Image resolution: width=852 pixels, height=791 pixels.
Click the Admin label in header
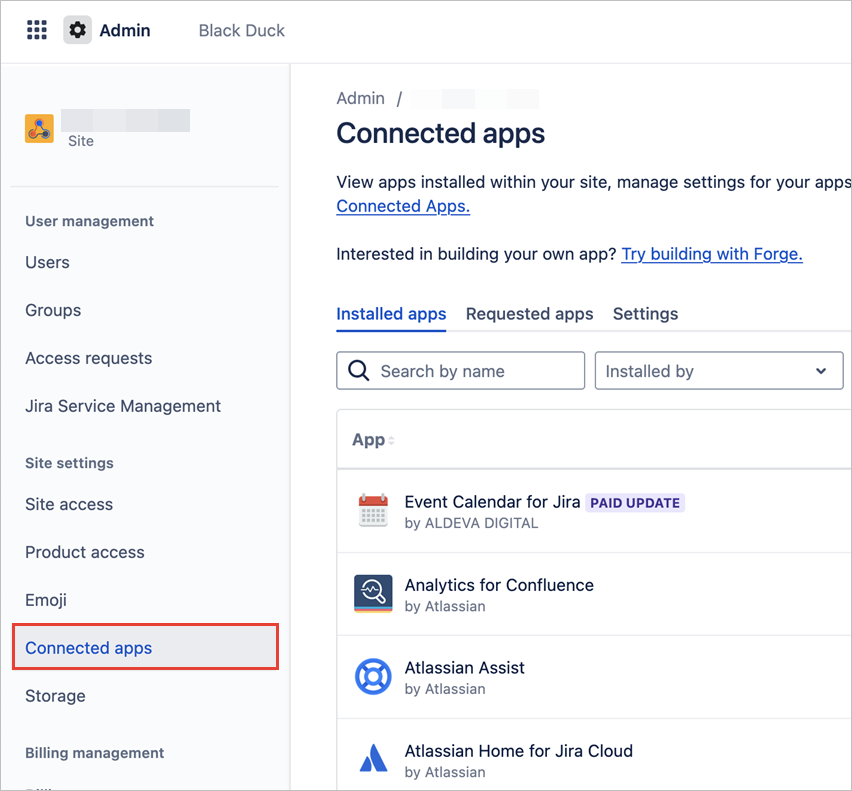[124, 30]
